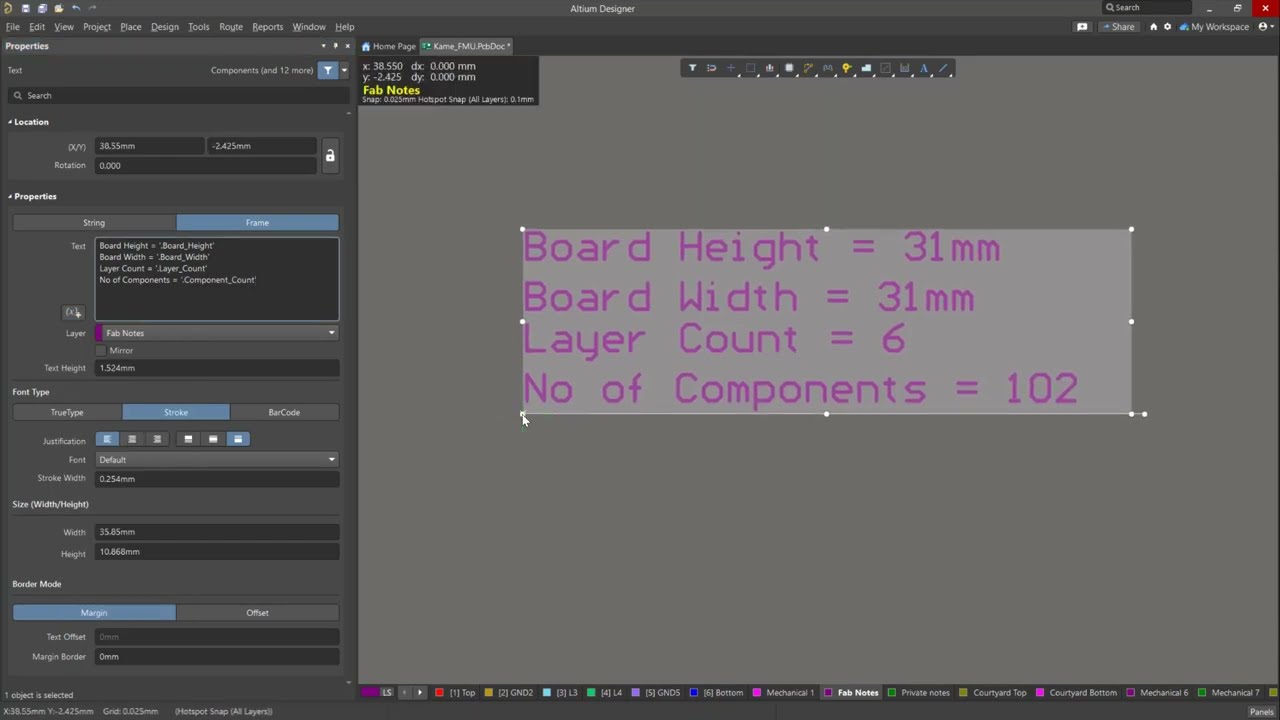Click the lock icon next to location fields

click(x=330, y=156)
